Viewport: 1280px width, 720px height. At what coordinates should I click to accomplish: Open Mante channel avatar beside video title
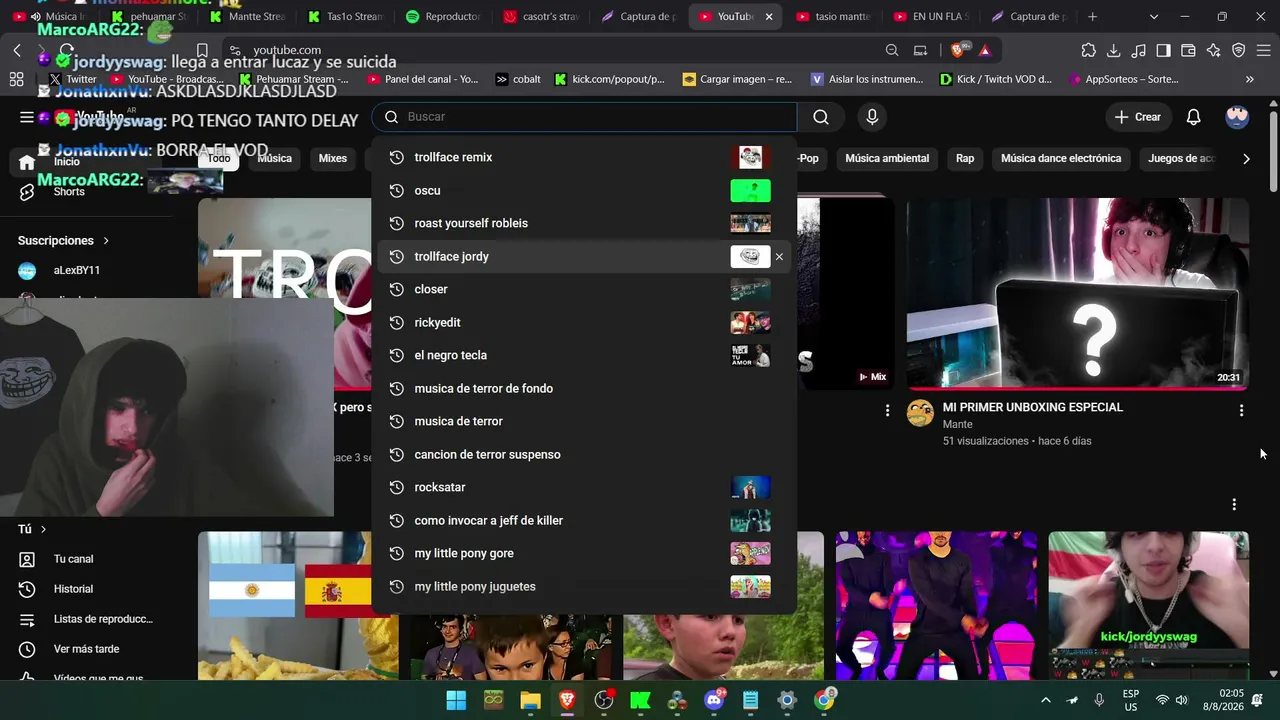921,413
